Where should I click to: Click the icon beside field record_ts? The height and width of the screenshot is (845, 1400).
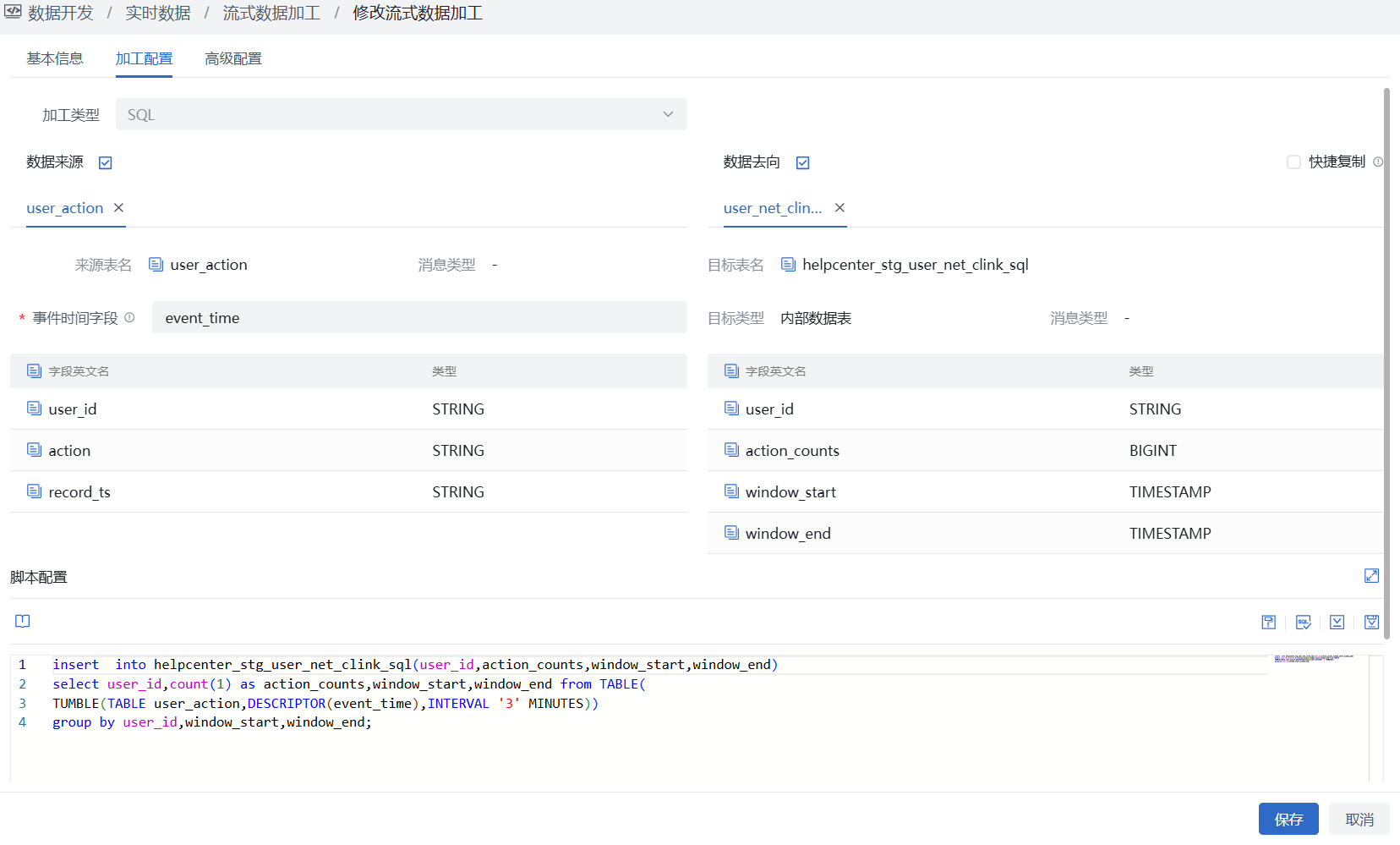point(34,491)
